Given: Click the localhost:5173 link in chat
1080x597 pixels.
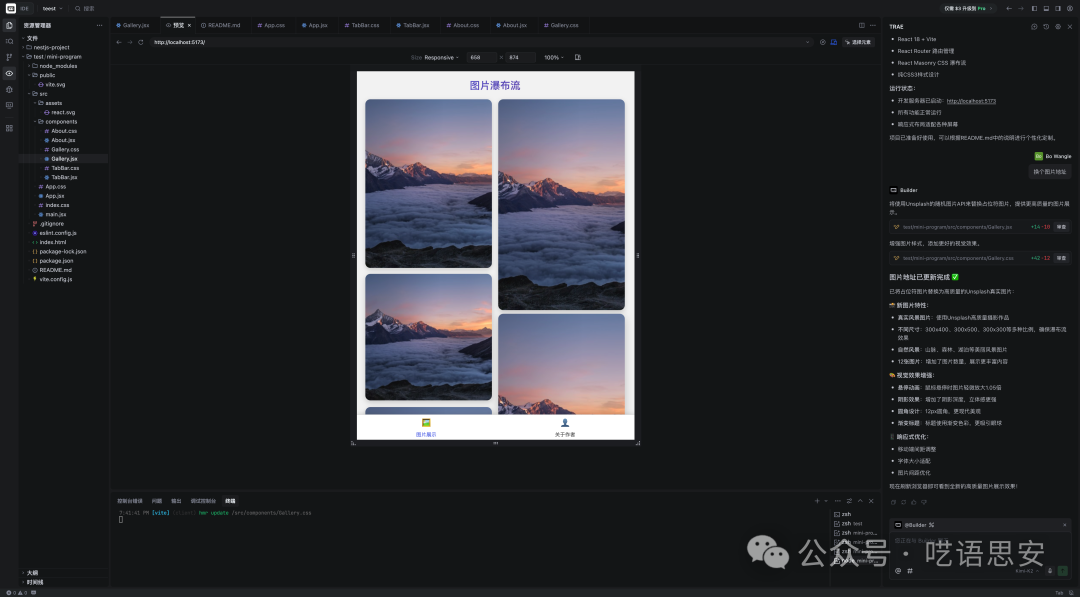Looking at the screenshot, I should coord(971,101).
